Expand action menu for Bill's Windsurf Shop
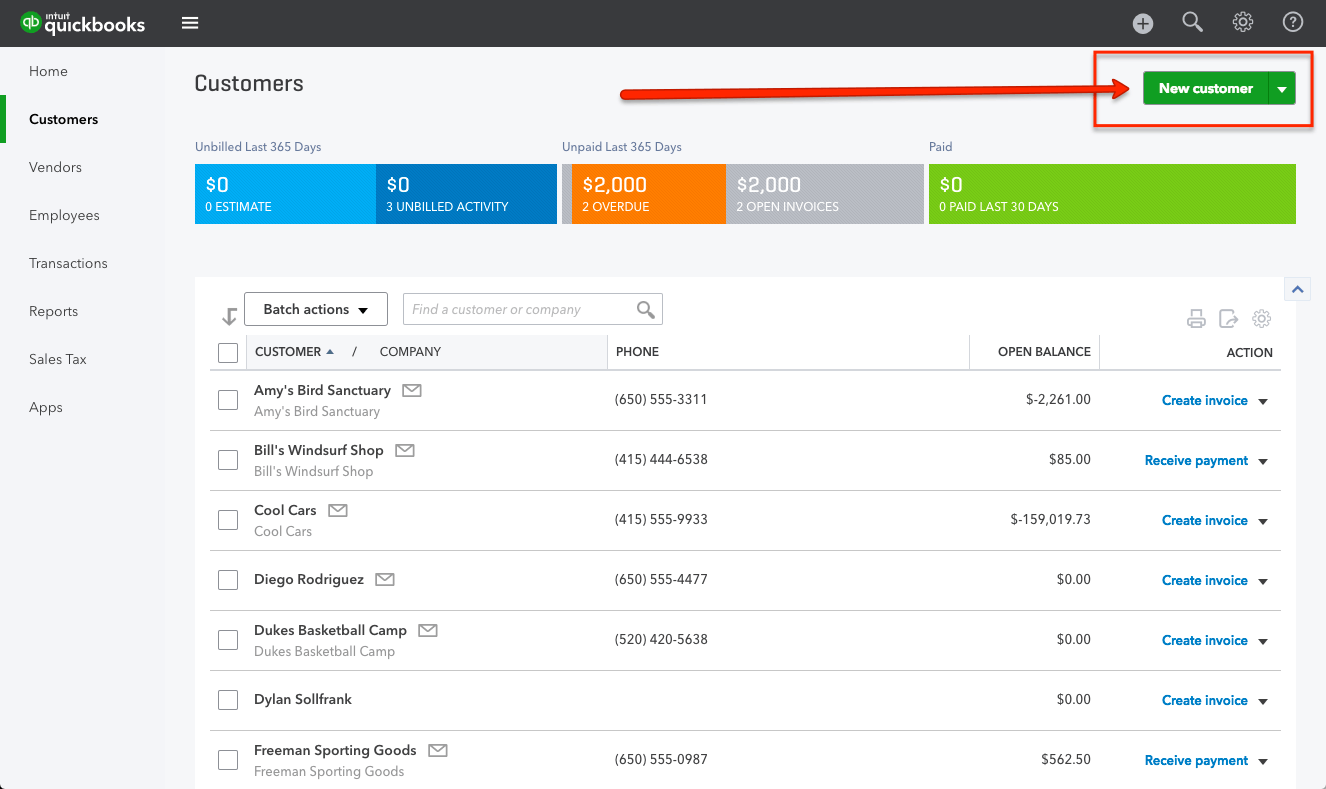Screen dimensions: 1326x789 pos(1263,461)
